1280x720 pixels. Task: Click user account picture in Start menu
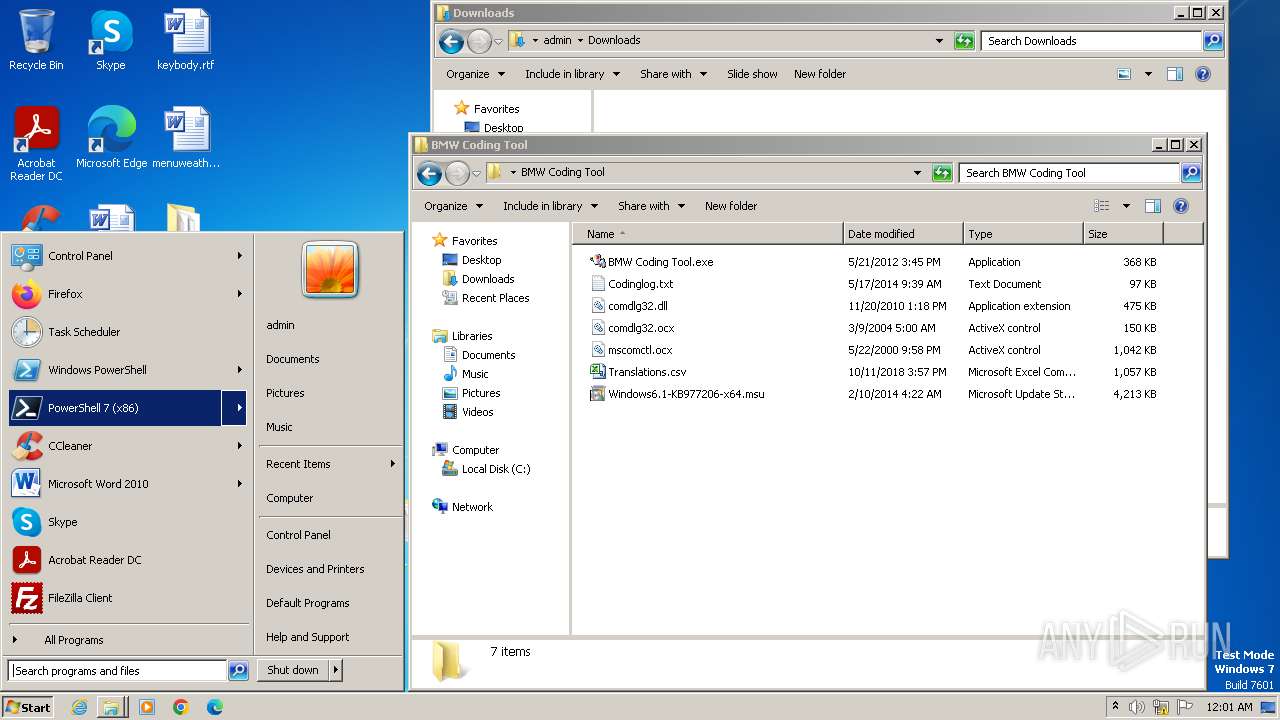330,270
